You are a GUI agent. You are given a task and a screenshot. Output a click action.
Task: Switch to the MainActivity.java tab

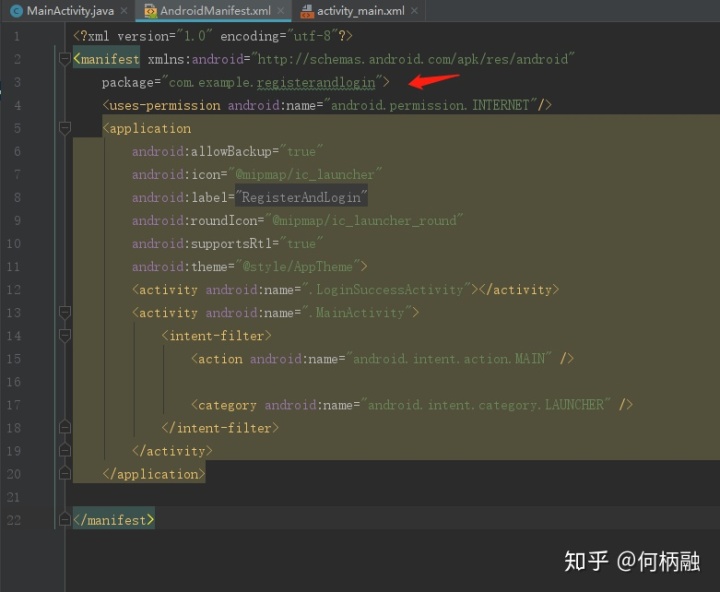pos(70,11)
